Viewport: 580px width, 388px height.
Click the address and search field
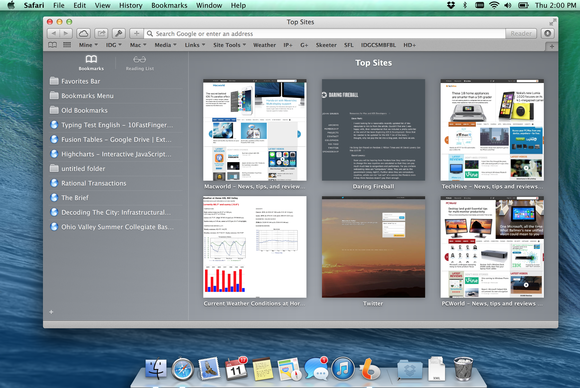tap(324, 34)
